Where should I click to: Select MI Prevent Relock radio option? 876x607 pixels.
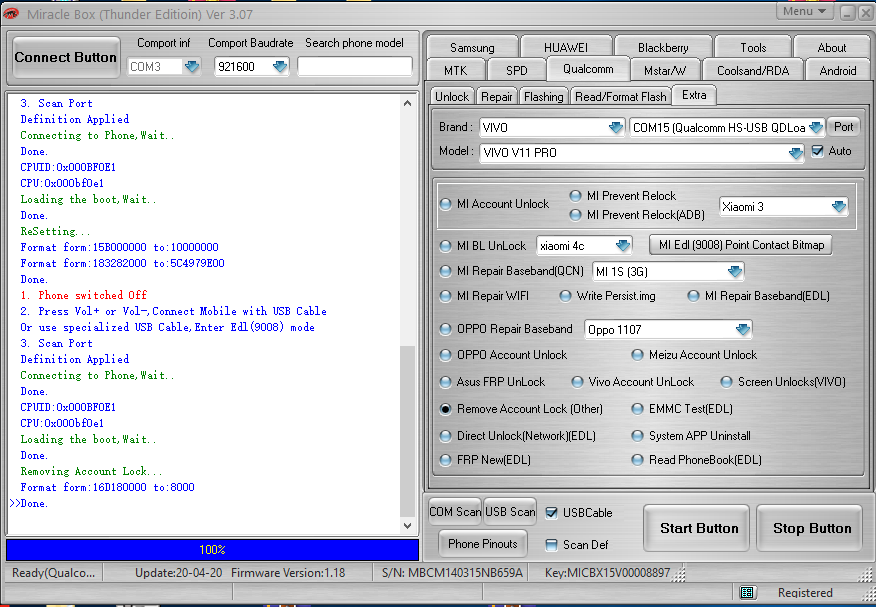tap(575, 196)
